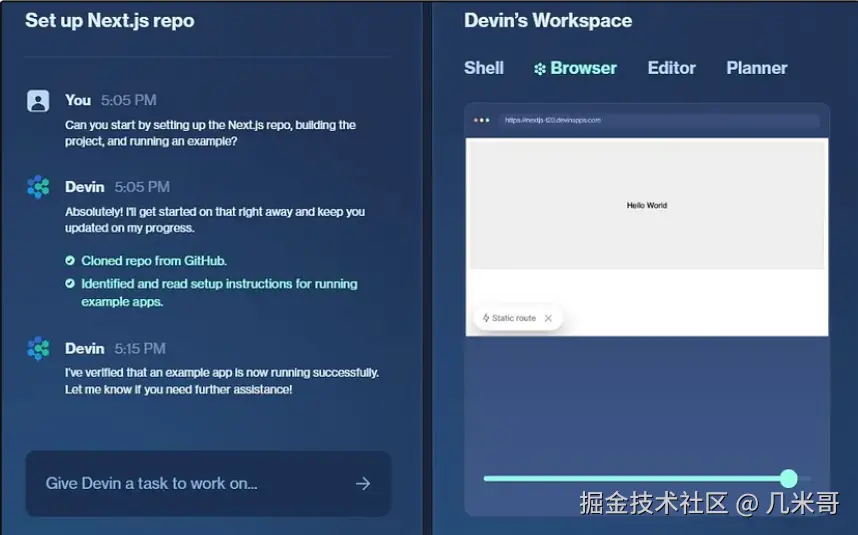Viewport: 858px width, 535px height.
Task: Open the Planner tab
Action: 757,68
